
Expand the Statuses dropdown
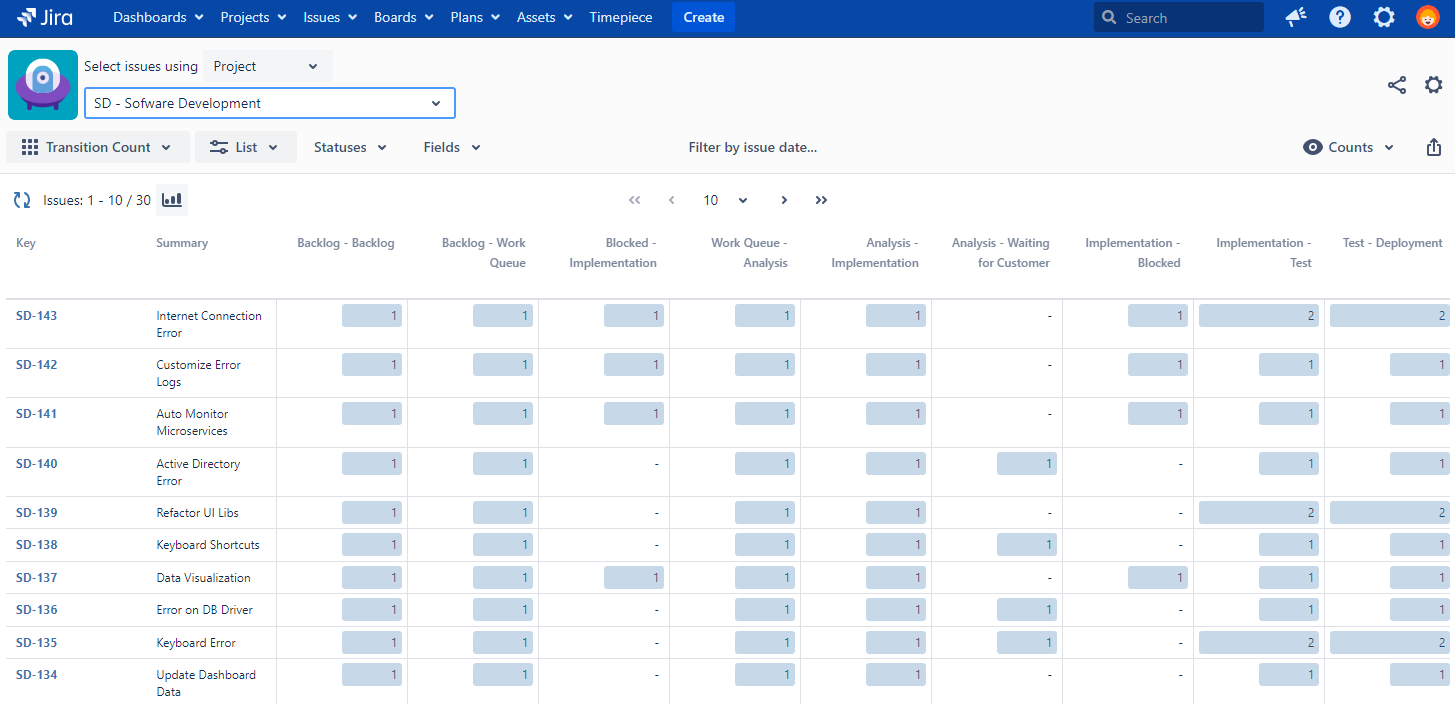(350, 147)
